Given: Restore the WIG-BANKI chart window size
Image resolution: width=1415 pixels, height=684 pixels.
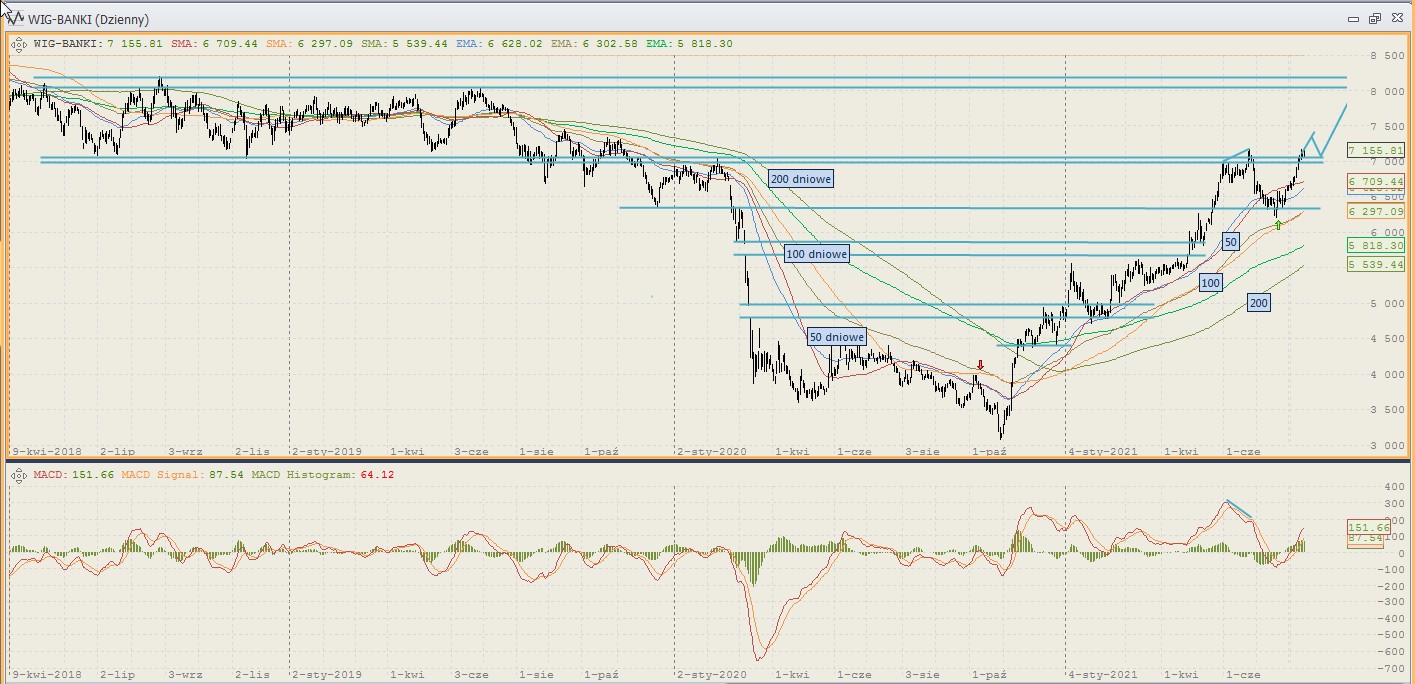Looking at the screenshot, I should (1375, 18).
